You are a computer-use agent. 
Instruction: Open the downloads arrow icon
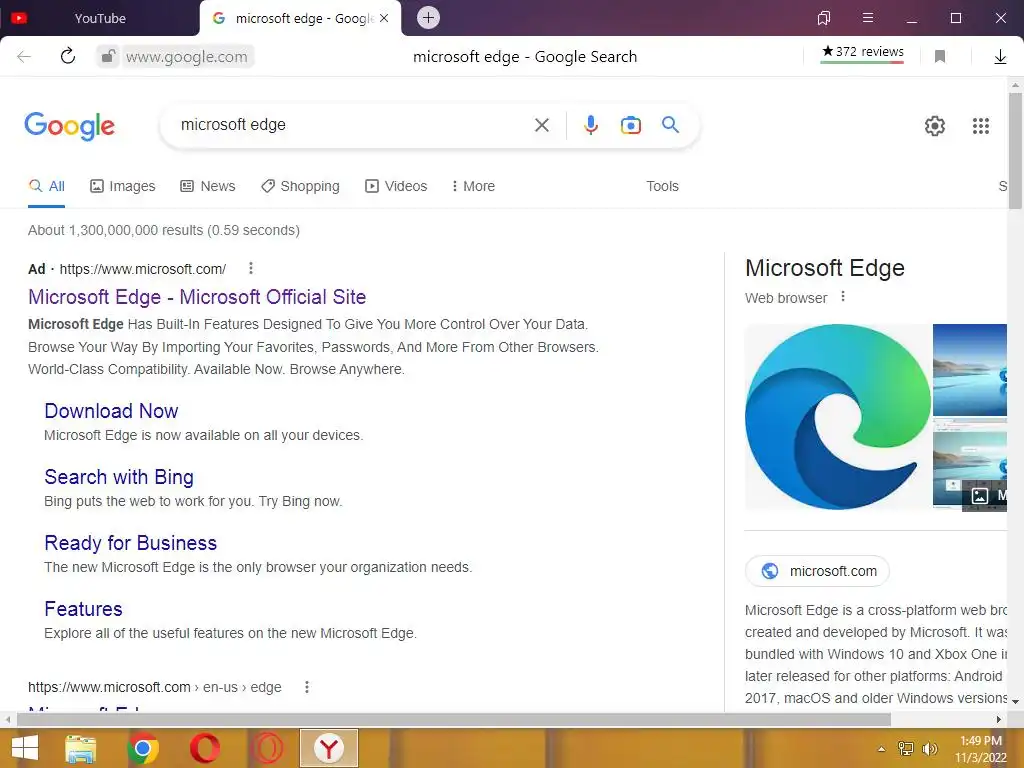1000,57
